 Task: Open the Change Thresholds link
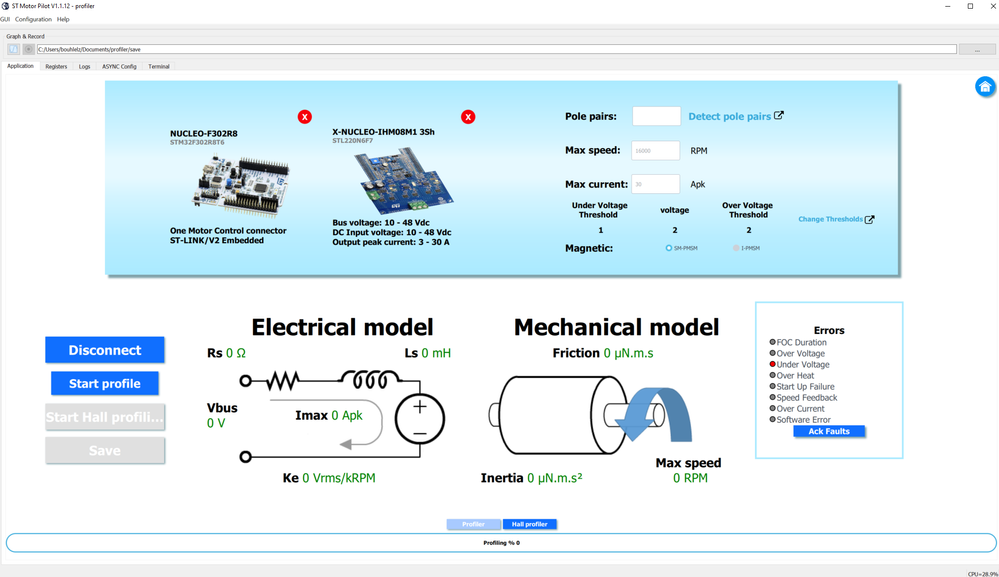tap(830, 219)
